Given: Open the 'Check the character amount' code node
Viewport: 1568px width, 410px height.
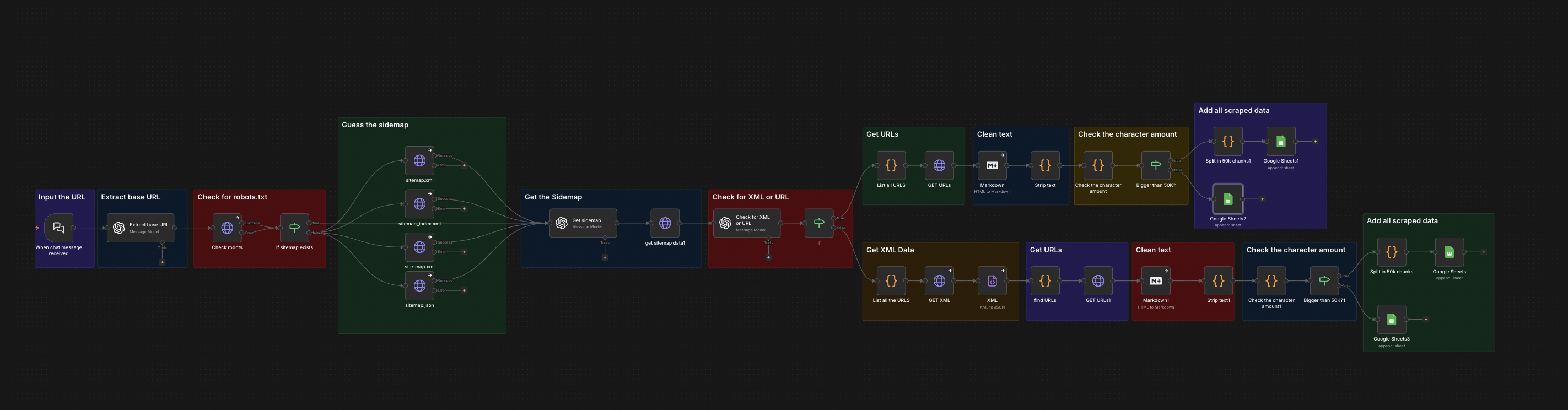Looking at the screenshot, I should tap(1098, 165).
